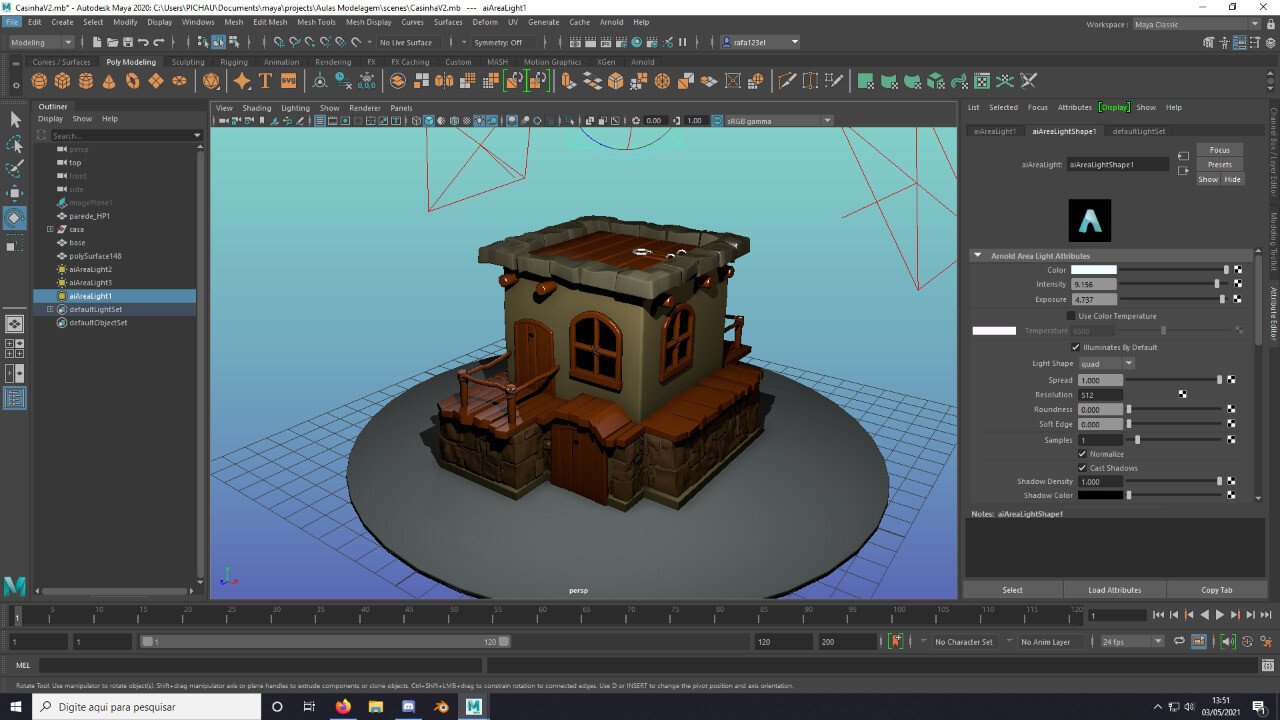
Task: Enable Use Color Temperature
Action: click(1069, 315)
